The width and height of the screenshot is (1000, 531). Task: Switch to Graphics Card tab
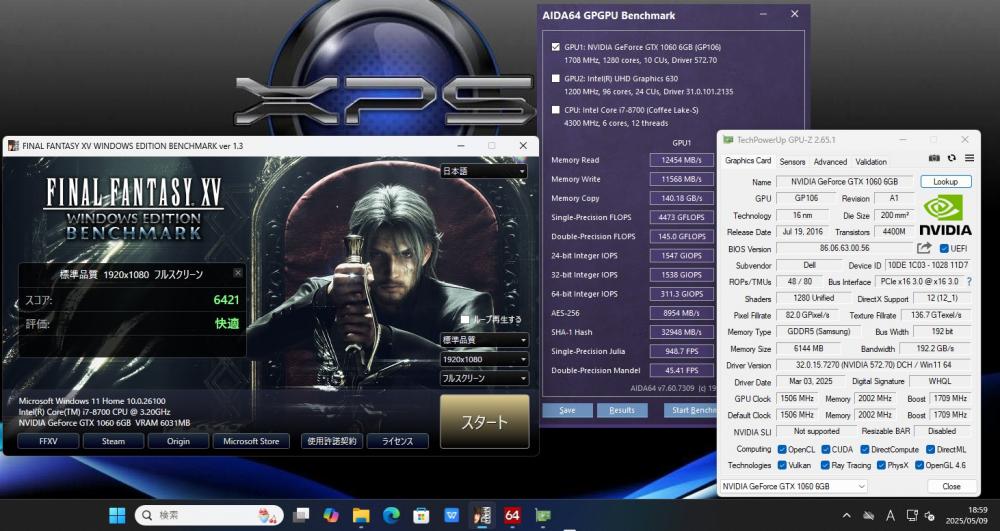pos(747,161)
